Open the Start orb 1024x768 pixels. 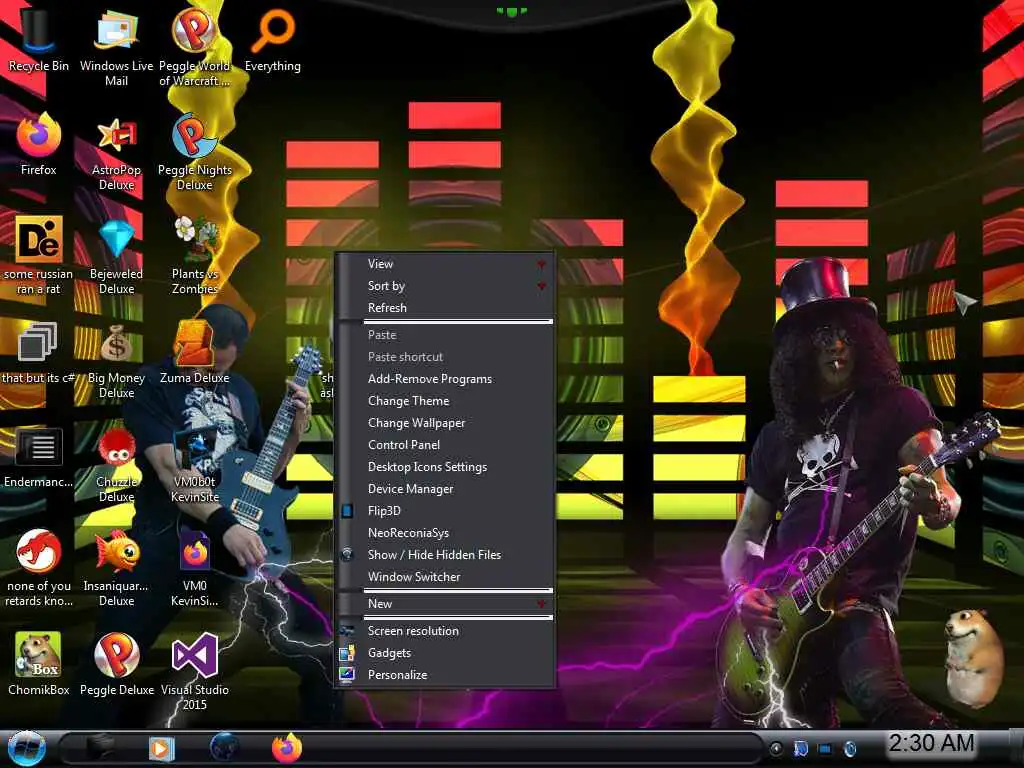point(26,748)
